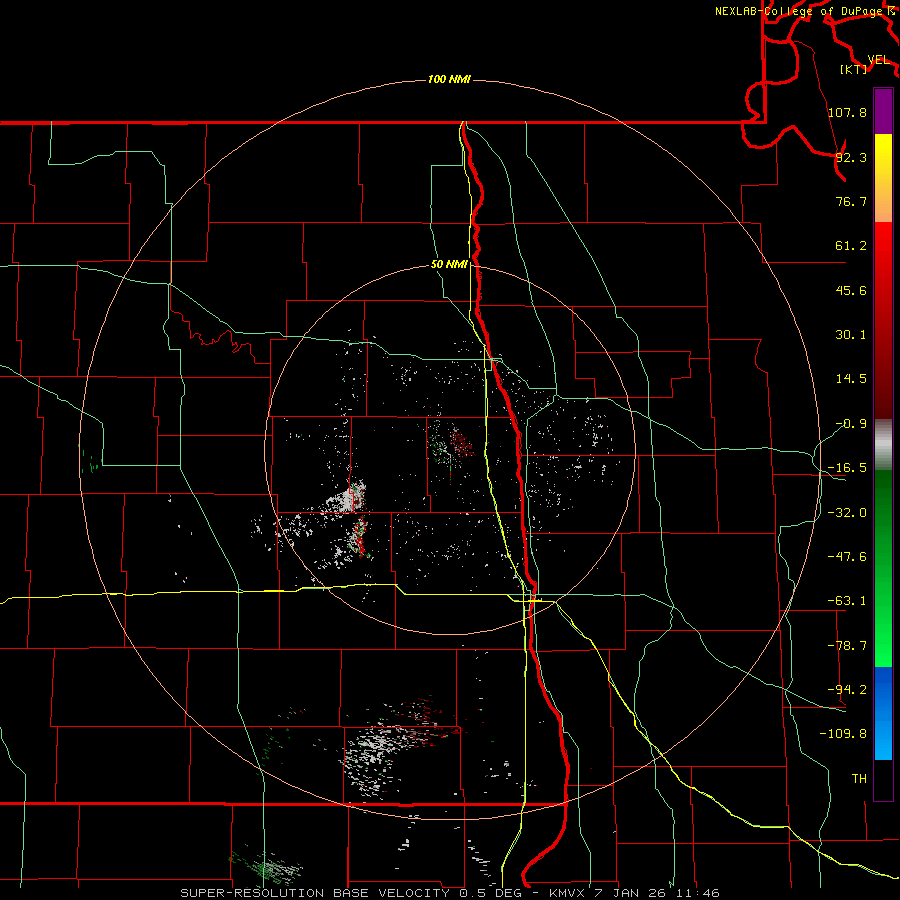Pick the gray near-zero segment of color bar

click(883, 445)
